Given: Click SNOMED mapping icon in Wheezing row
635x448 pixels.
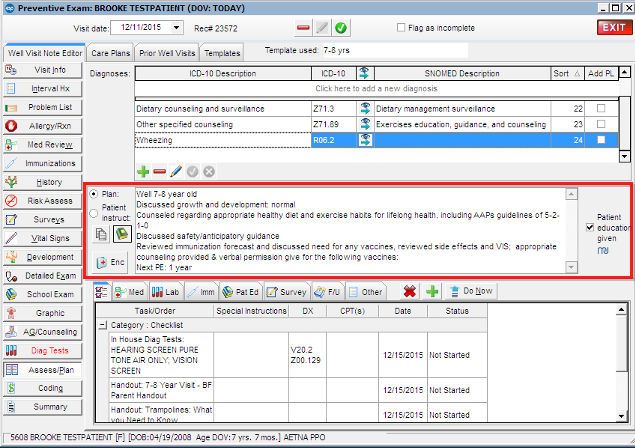Looking at the screenshot, I should pyautogui.click(x=365, y=140).
